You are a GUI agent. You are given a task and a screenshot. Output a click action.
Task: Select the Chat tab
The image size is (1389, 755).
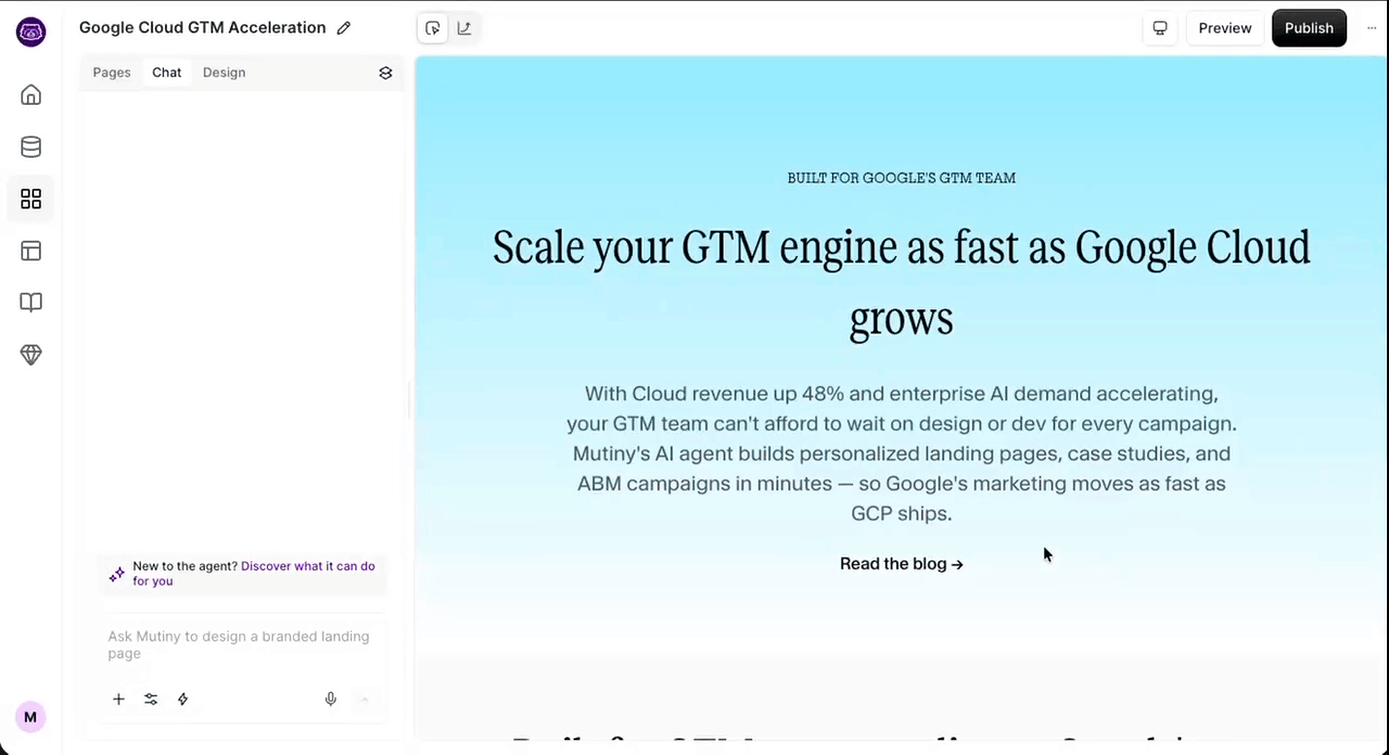(x=167, y=72)
